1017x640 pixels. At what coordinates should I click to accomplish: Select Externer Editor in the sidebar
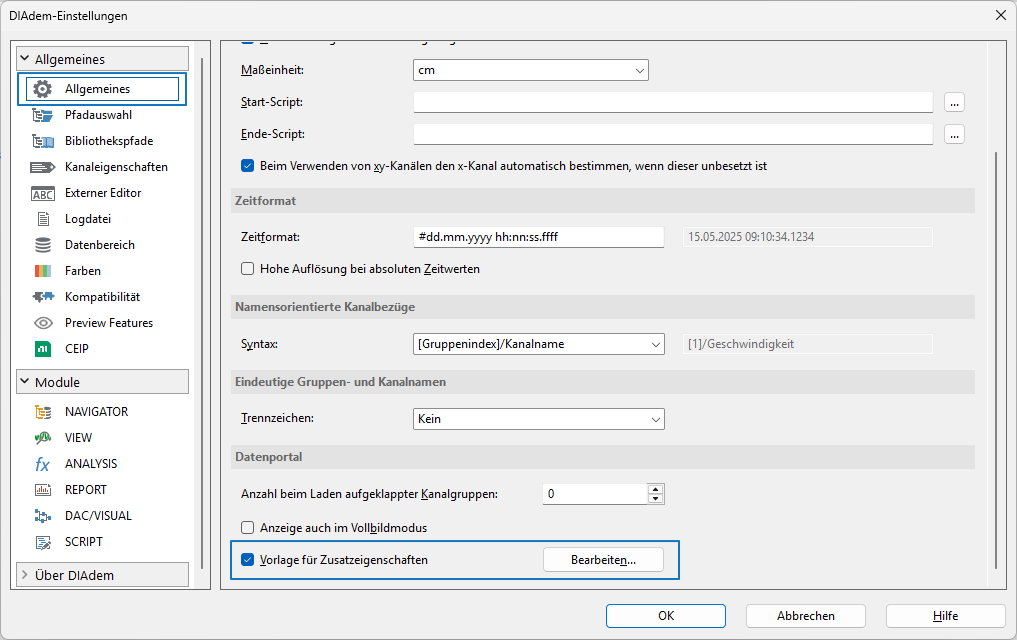point(102,193)
